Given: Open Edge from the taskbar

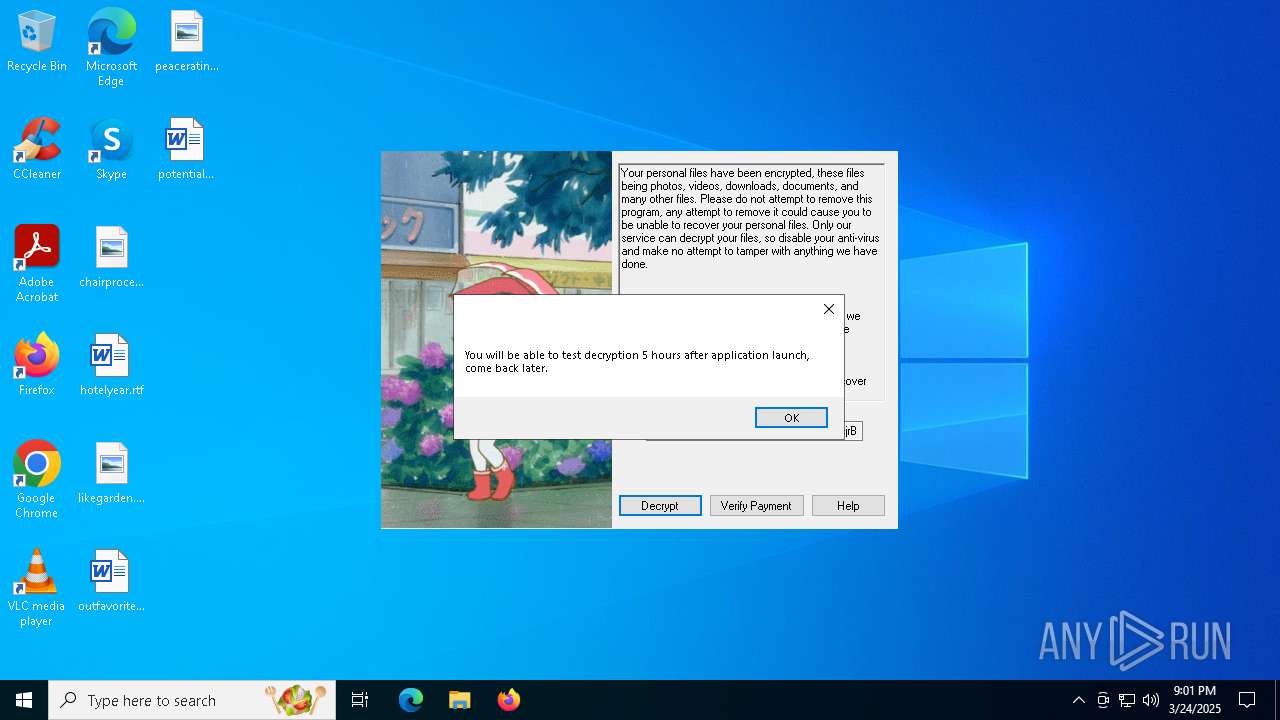Looking at the screenshot, I should pos(411,700).
